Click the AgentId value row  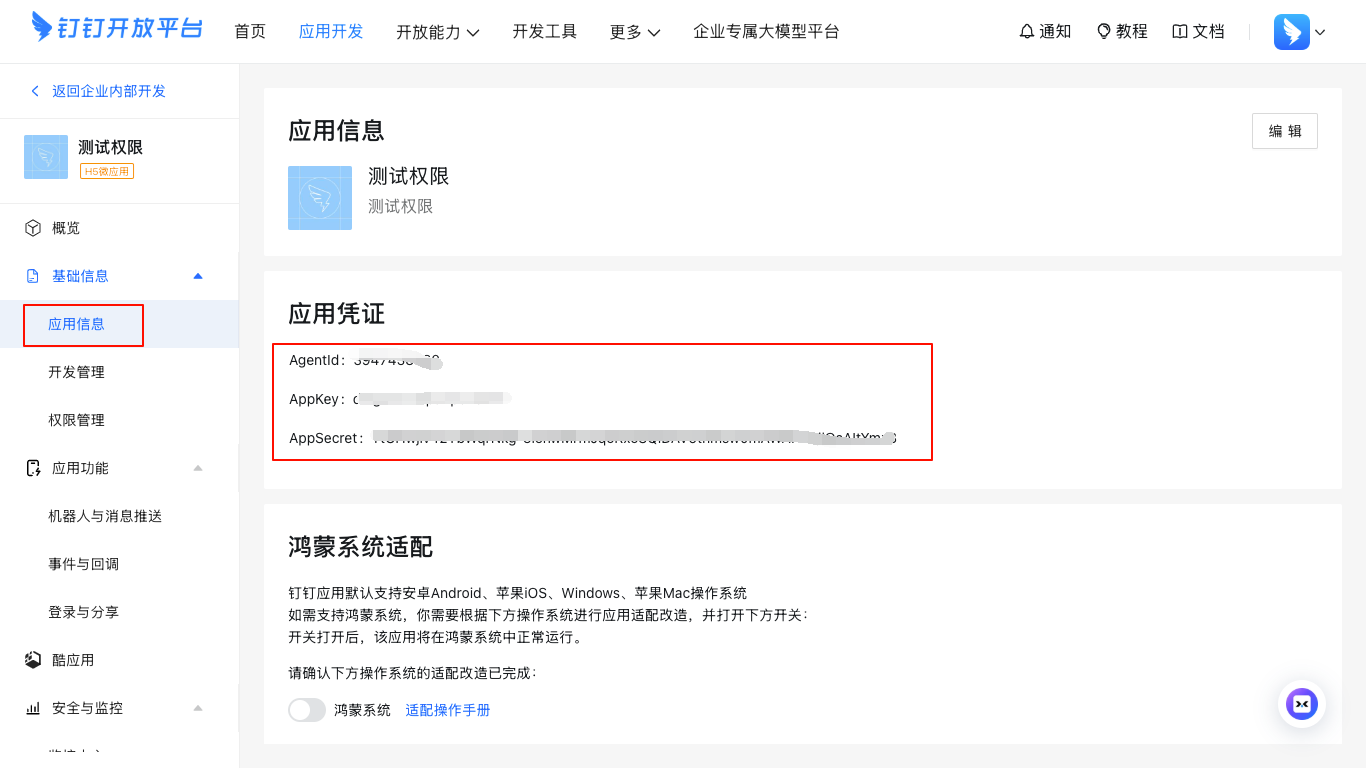[365, 360]
